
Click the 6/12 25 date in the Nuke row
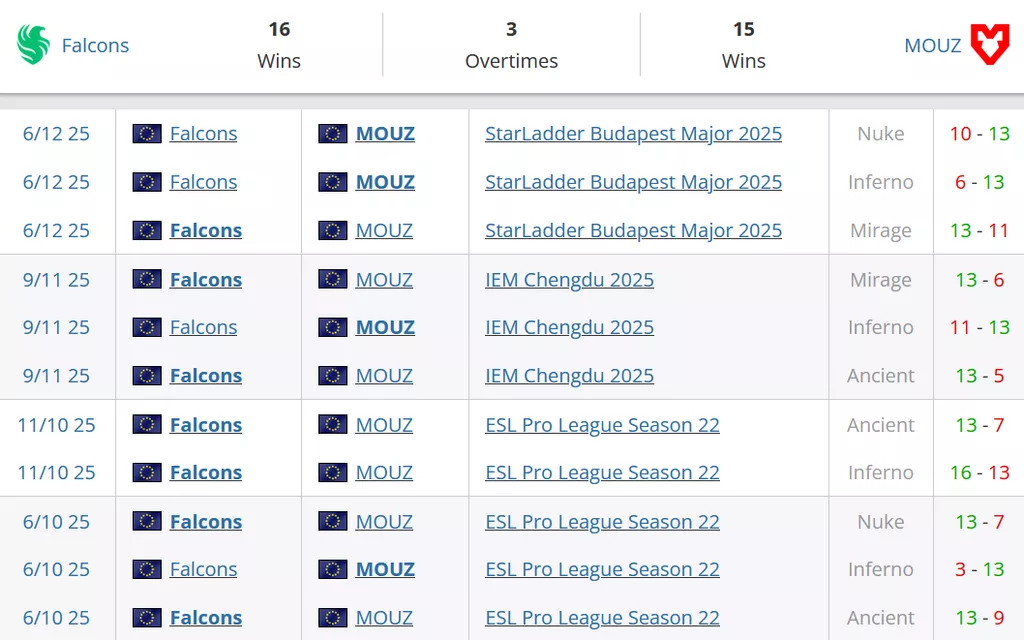click(56, 134)
